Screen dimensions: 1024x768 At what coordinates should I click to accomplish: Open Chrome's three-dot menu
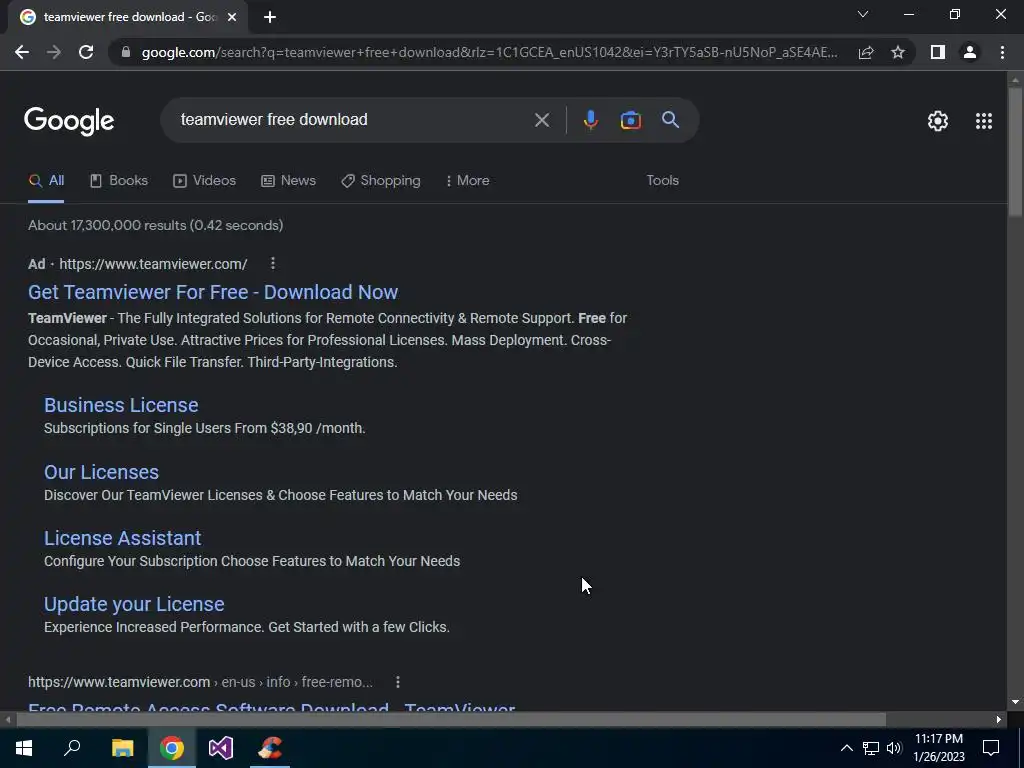point(1002,52)
